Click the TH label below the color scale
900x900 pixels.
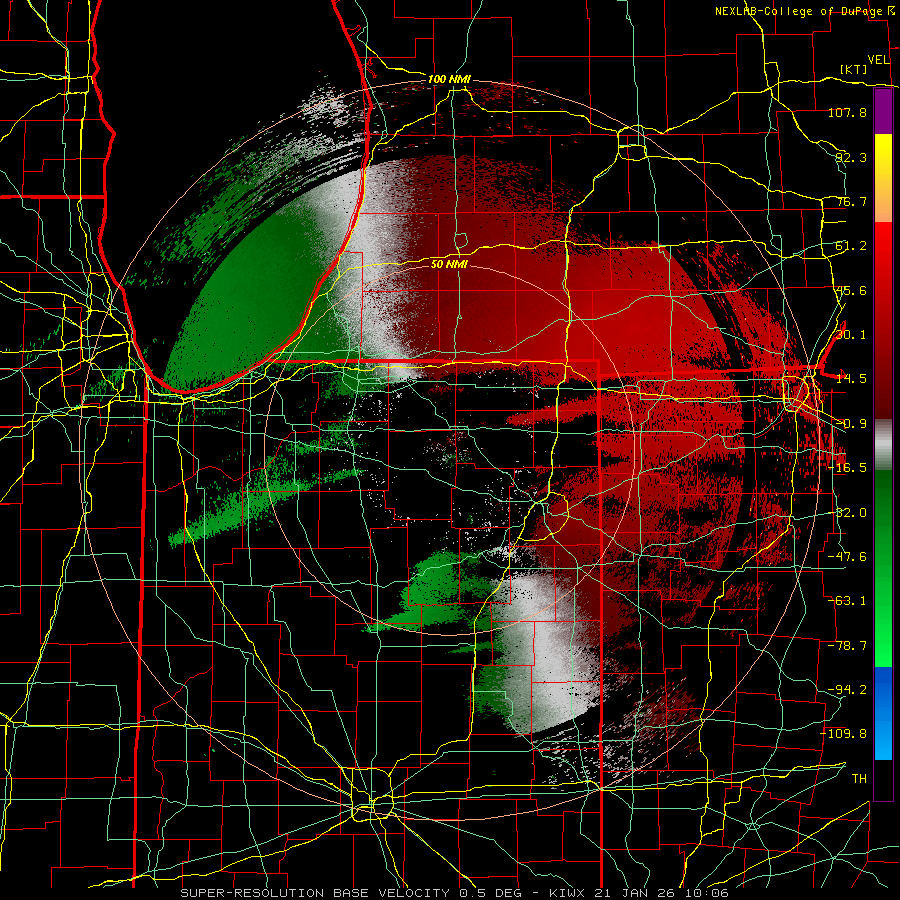[x=859, y=779]
